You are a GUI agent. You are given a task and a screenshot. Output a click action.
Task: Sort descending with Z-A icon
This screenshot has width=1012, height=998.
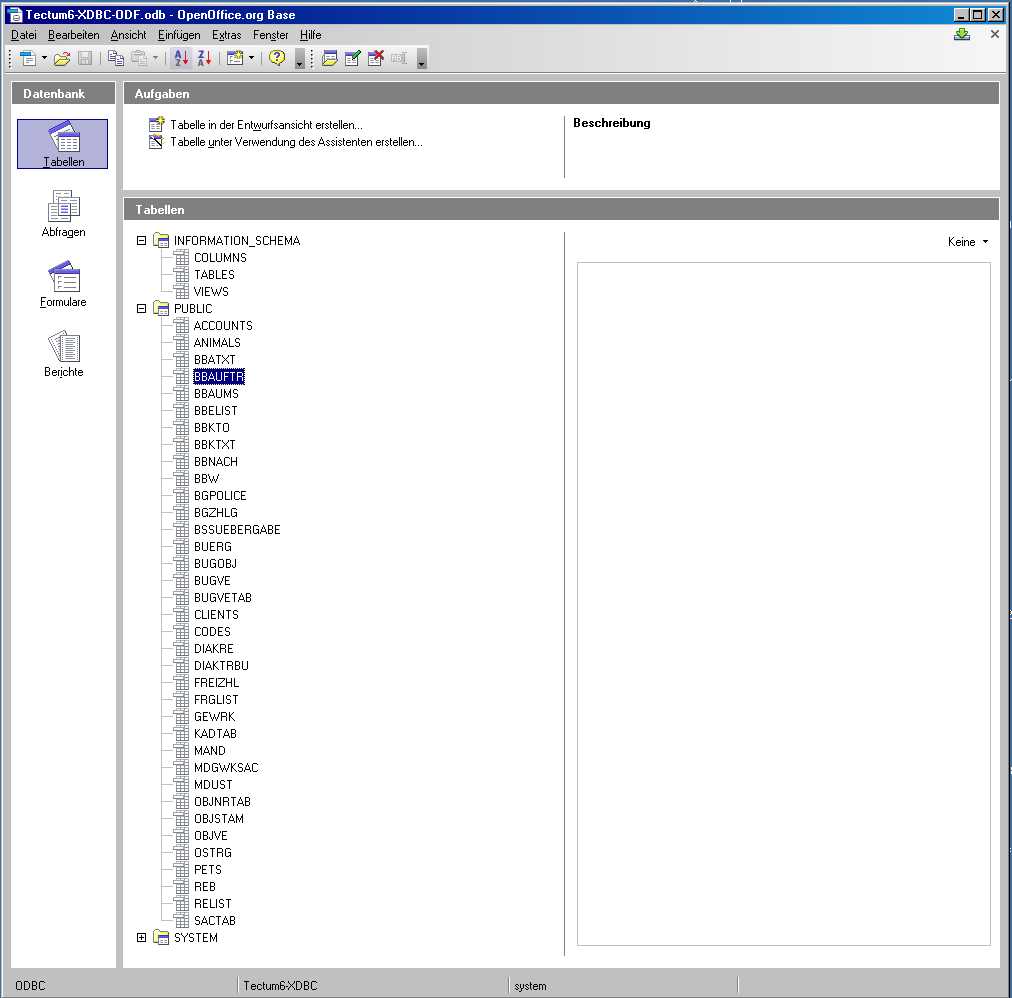tap(205, 59)
